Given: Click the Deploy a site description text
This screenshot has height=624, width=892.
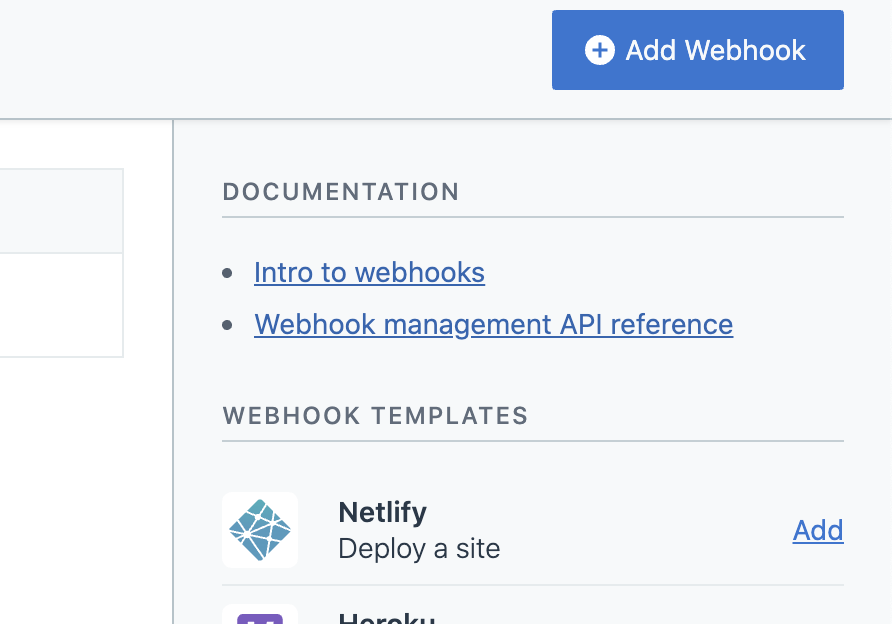Looking at the screenshot, I should pos(418,548).
